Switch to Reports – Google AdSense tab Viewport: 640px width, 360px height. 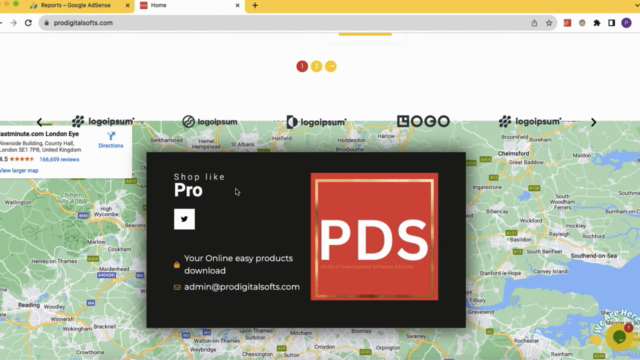pos(76,5)
